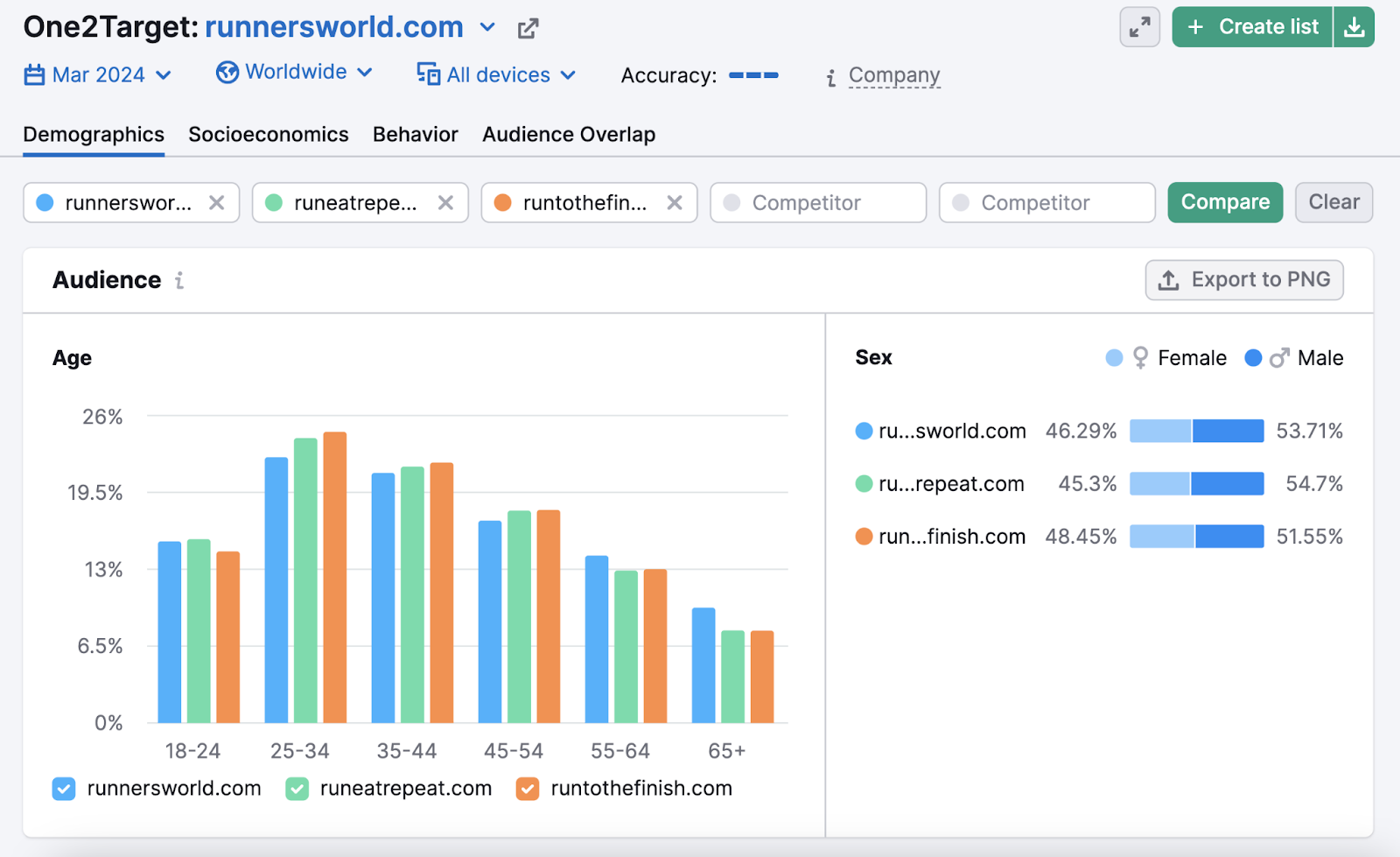Click run...finish.com sex split bar
Viewport: 1400px width, 857px height.
coord(1197,536)
